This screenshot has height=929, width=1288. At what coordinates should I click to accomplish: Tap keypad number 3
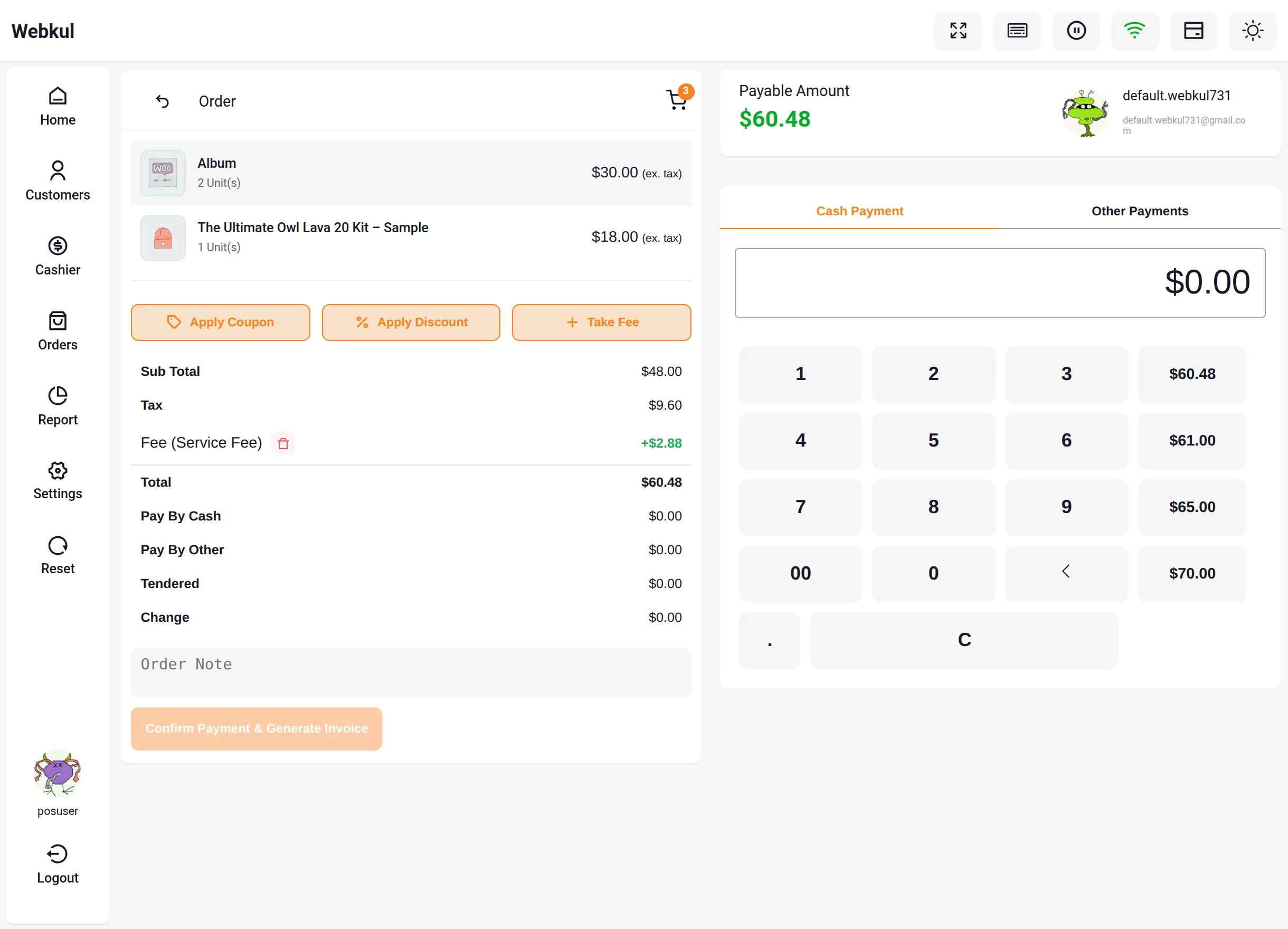(1066, 374)
